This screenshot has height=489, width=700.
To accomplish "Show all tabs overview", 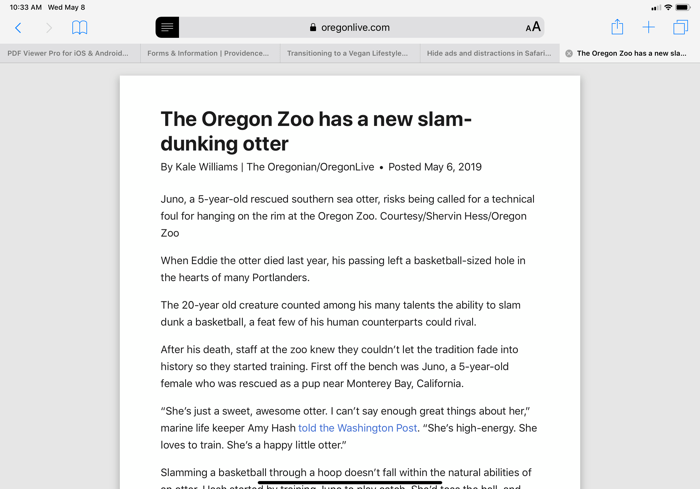I will pyautogui.click(x=680, y=28).
